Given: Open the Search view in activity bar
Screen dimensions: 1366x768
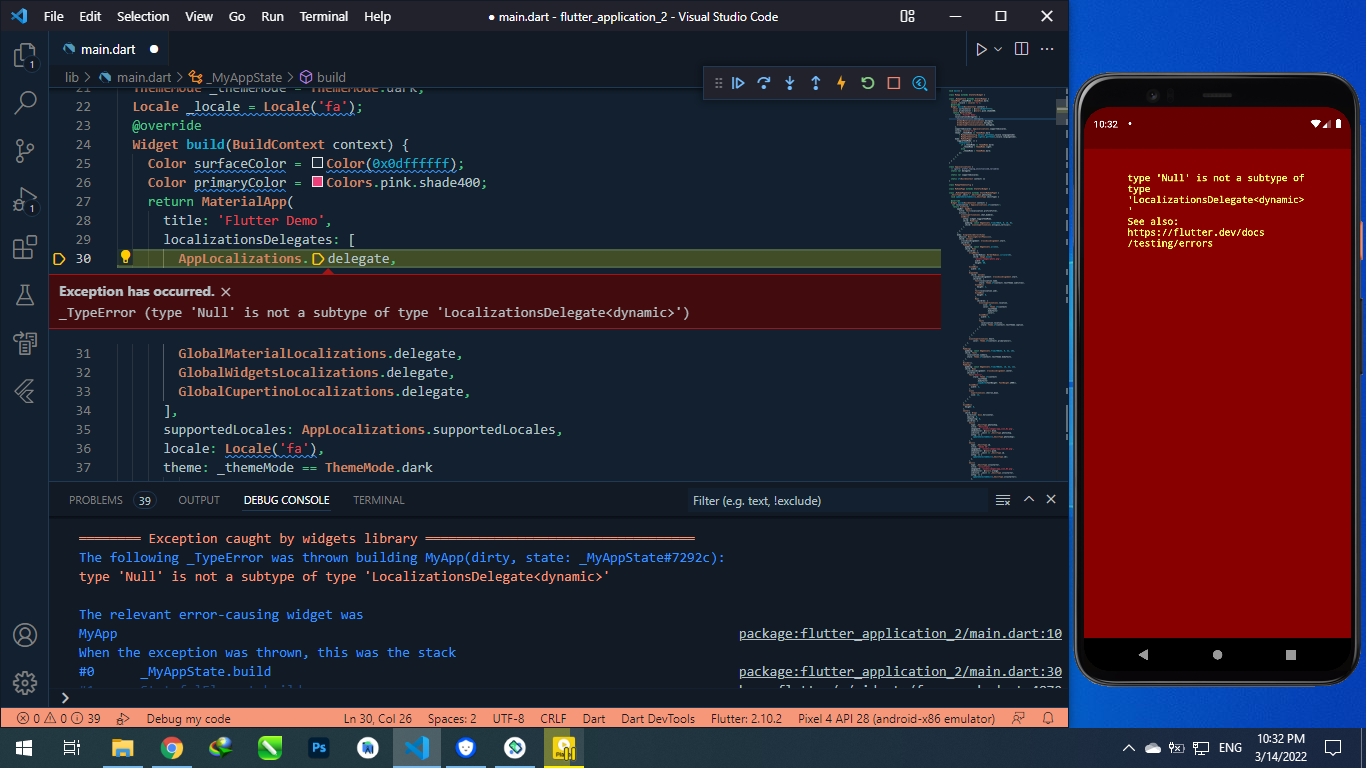Looking at the screenshot, I should pos(25,102).
